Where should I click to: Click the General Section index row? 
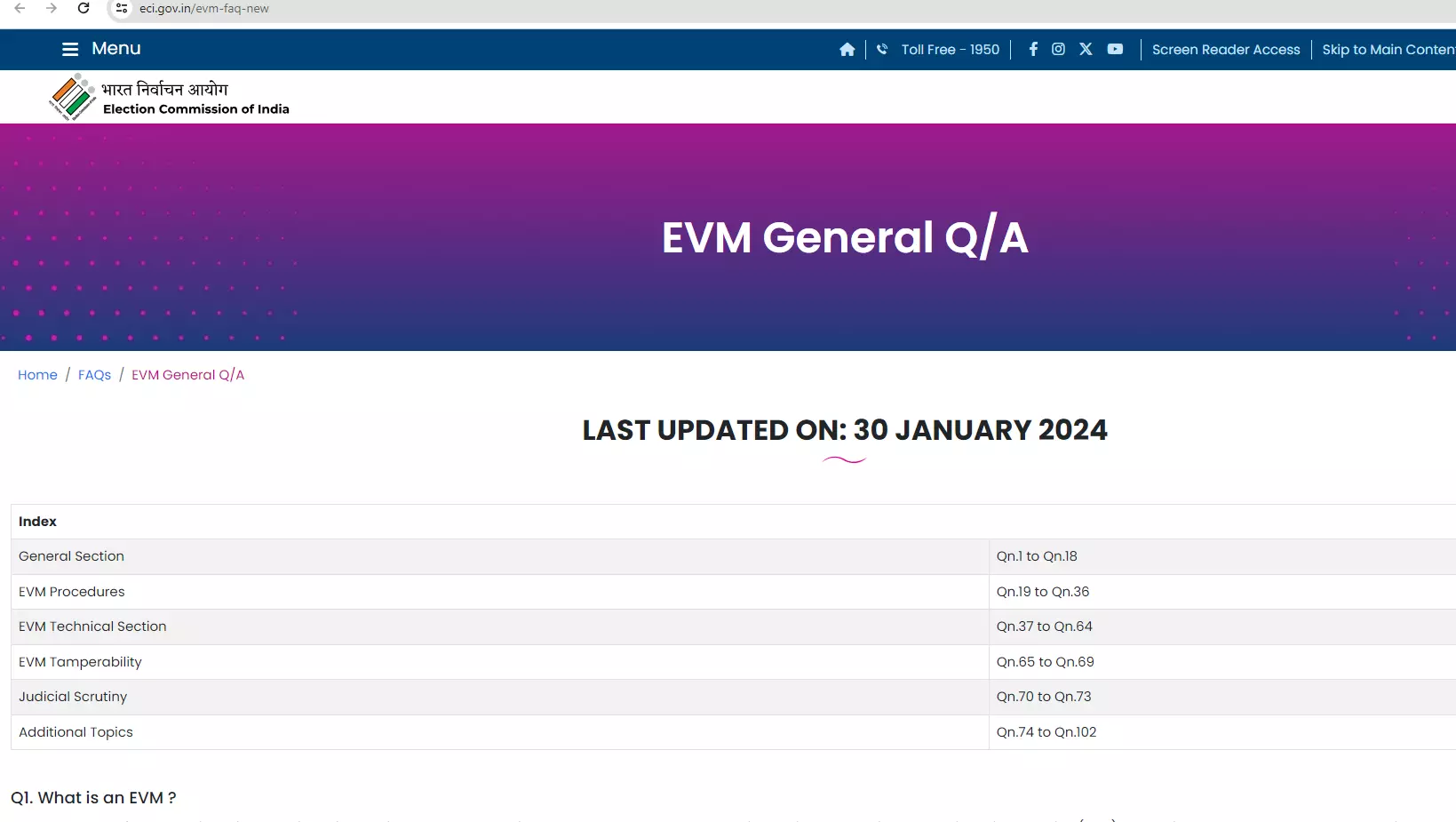click(71, 556)
